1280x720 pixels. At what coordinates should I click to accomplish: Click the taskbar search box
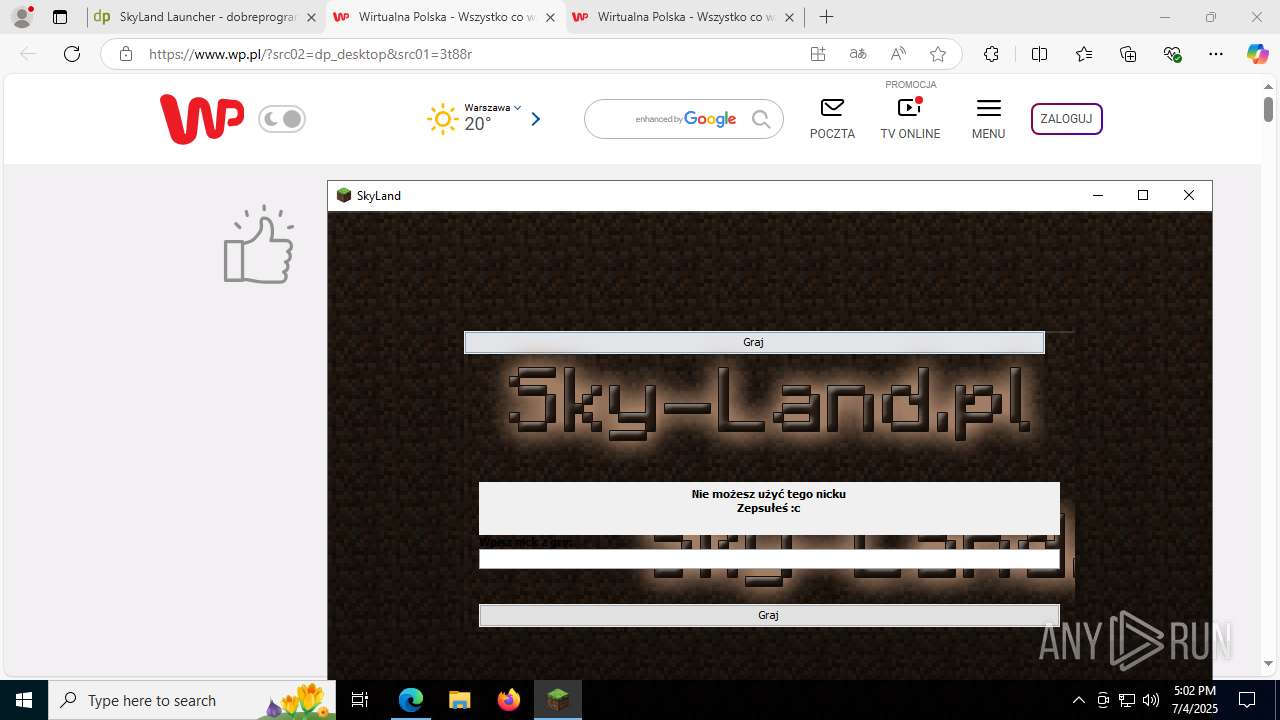pyautogui.click(x=192, y=700)
